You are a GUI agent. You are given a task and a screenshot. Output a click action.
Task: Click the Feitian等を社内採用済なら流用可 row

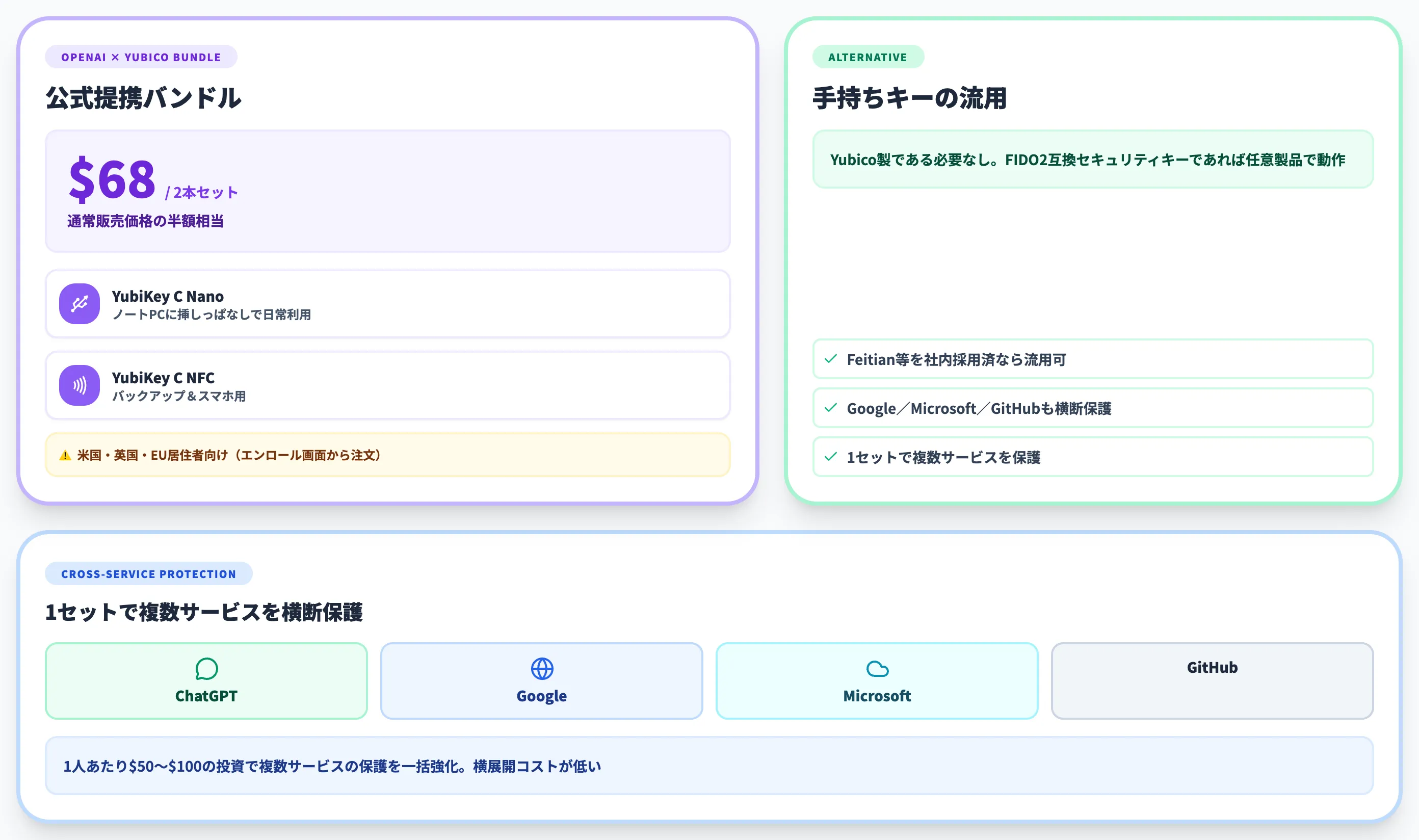(1093, 359)
